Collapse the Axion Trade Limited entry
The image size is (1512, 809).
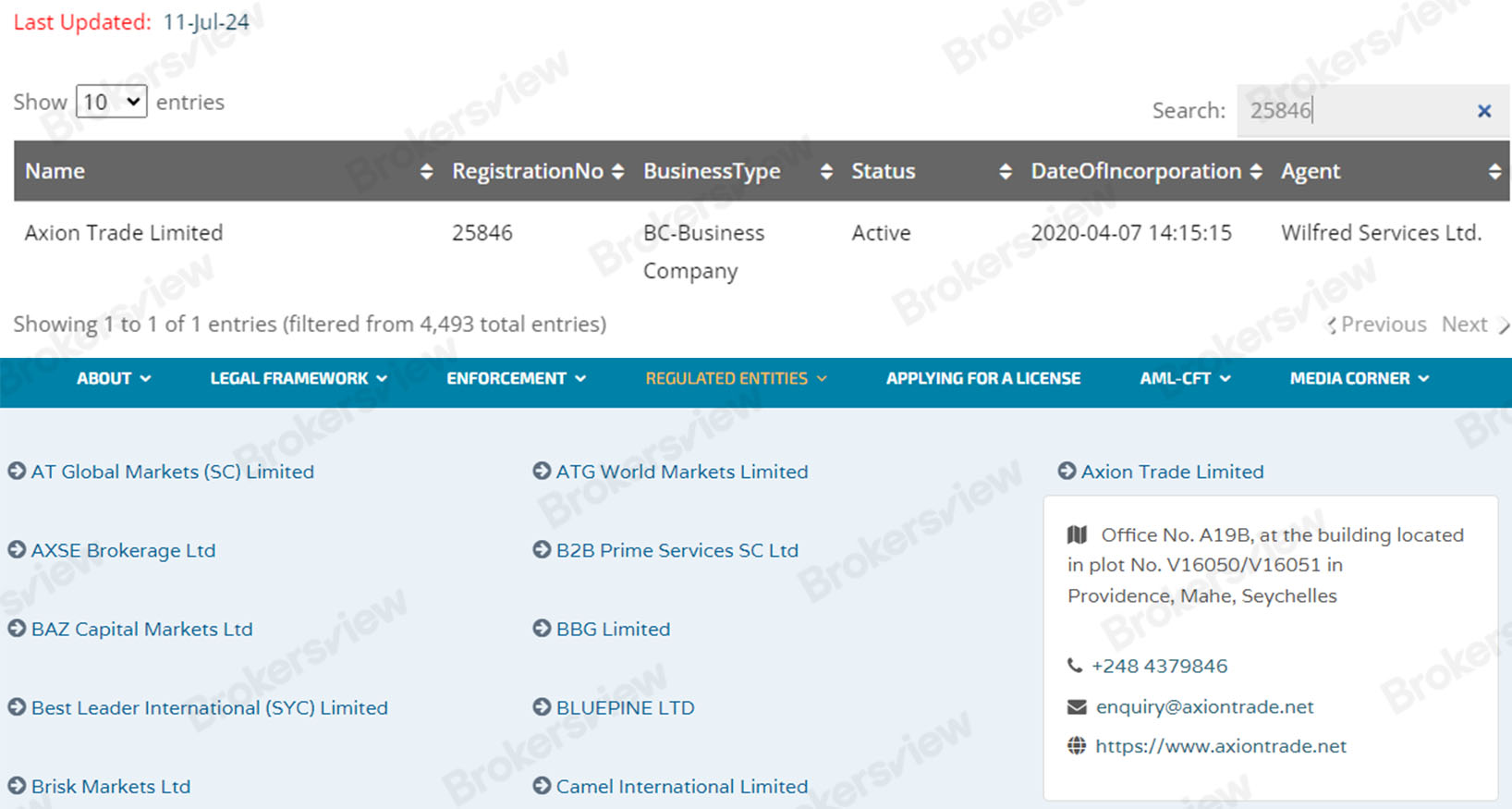pyautogui.click(x=1173, y=472)
